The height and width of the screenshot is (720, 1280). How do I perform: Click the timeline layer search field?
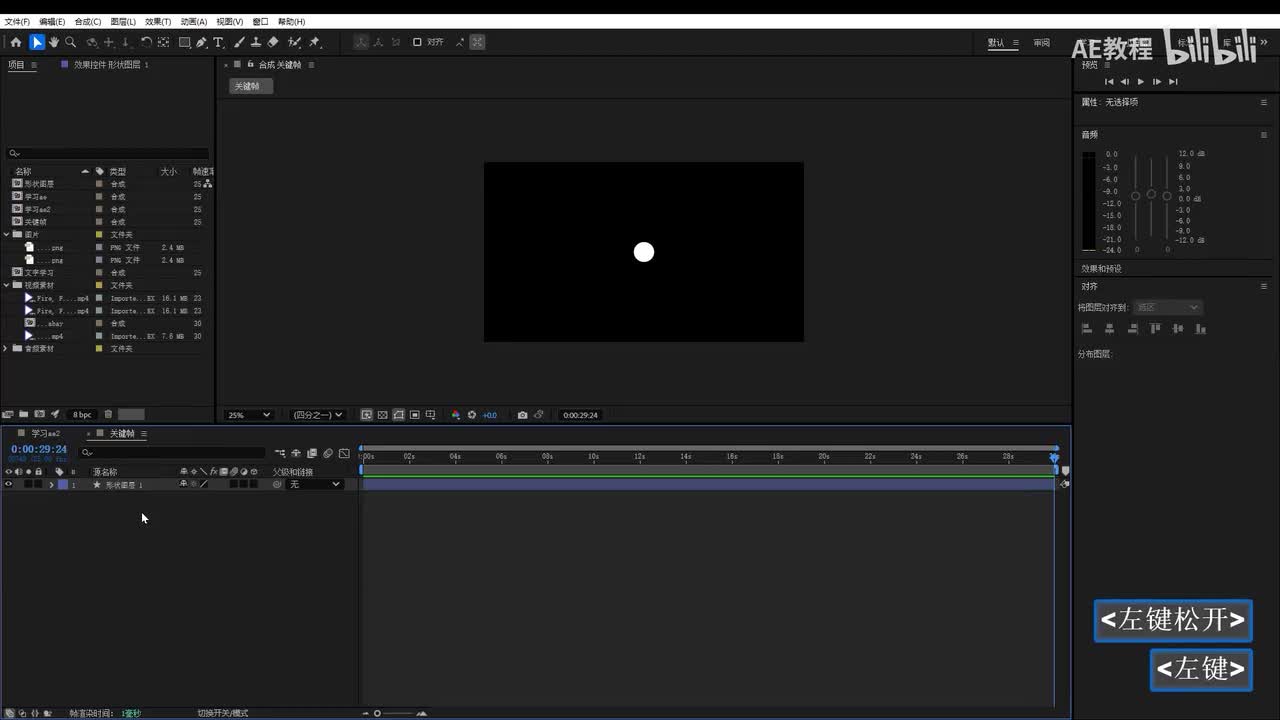tap(173, 453)
